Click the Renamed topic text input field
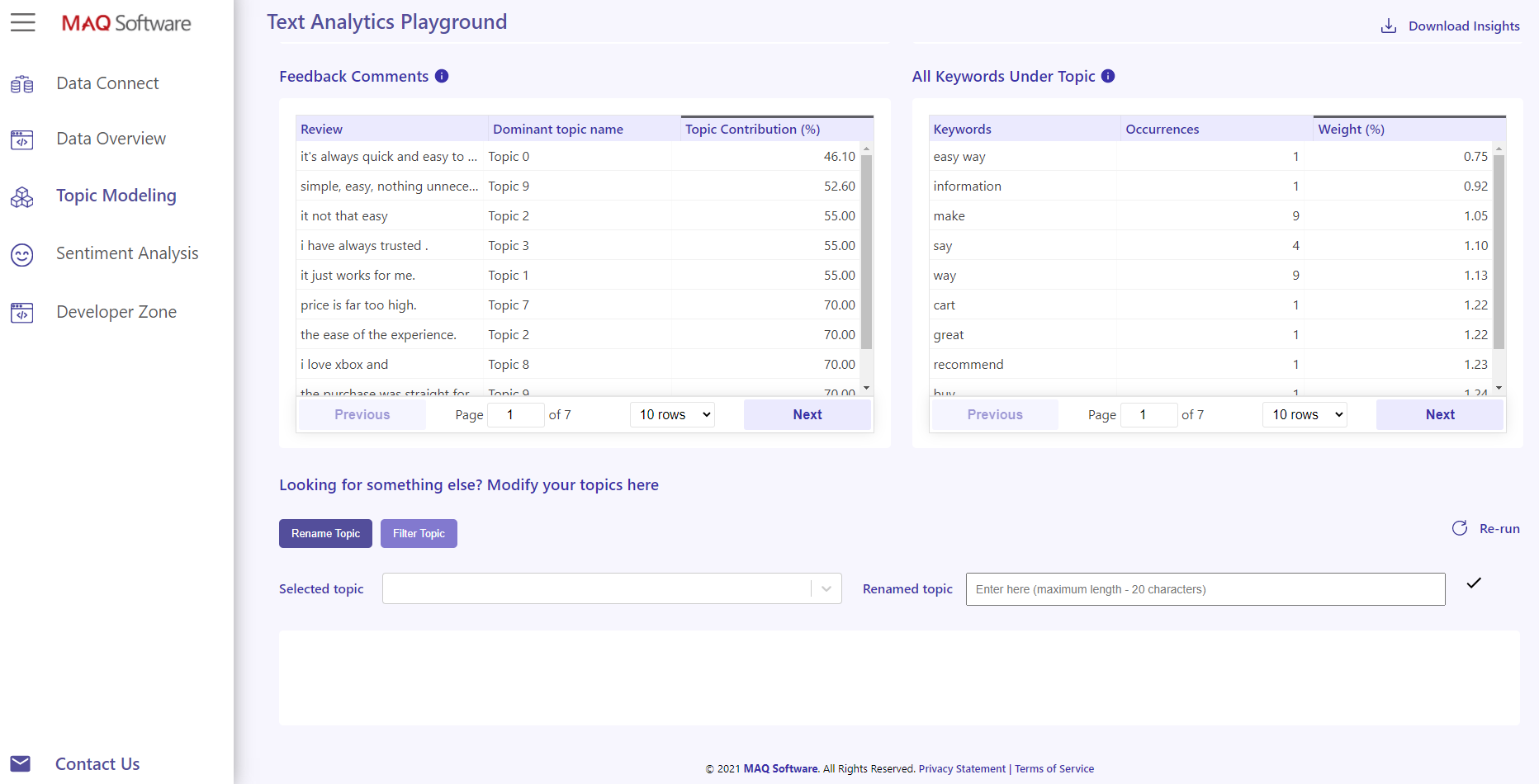This screenshot has height=784, width=1539. click(x=1205, y=588)
